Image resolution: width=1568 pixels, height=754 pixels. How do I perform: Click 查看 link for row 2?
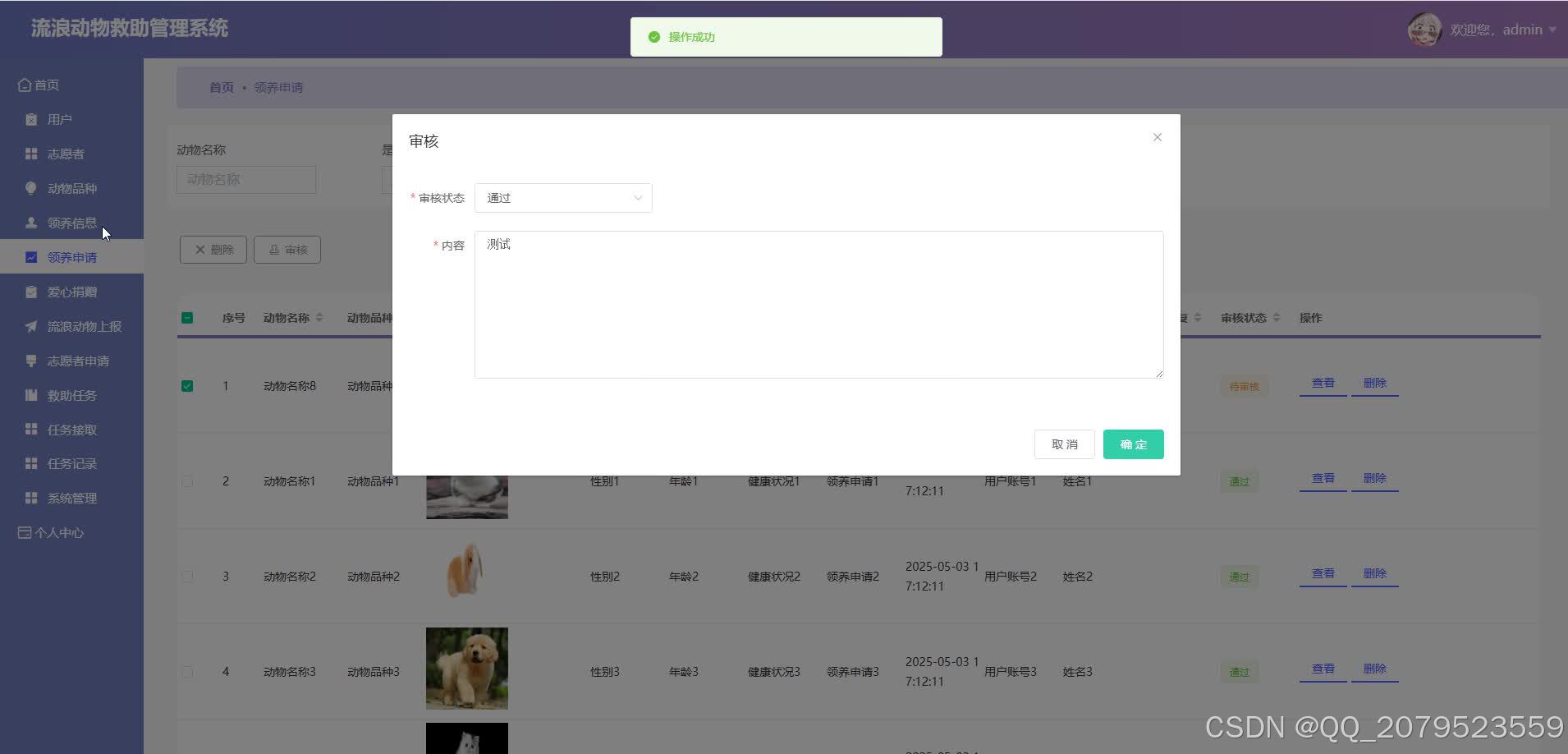click(x=1322, y=477)
